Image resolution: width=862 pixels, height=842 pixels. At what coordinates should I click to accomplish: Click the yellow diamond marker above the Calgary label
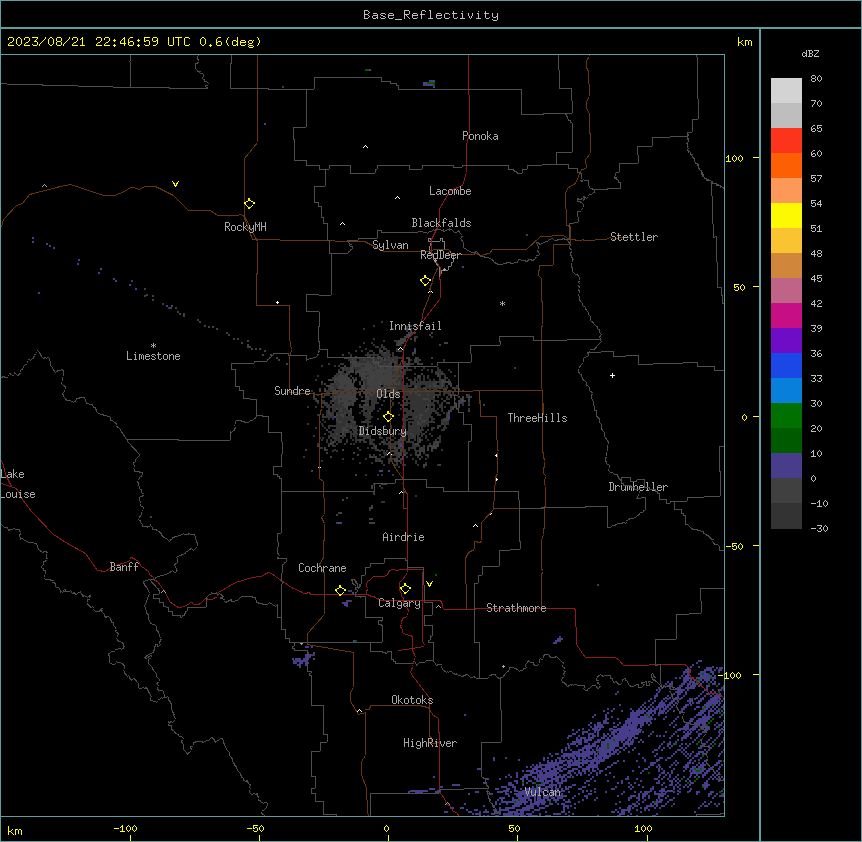click(405, 589)
